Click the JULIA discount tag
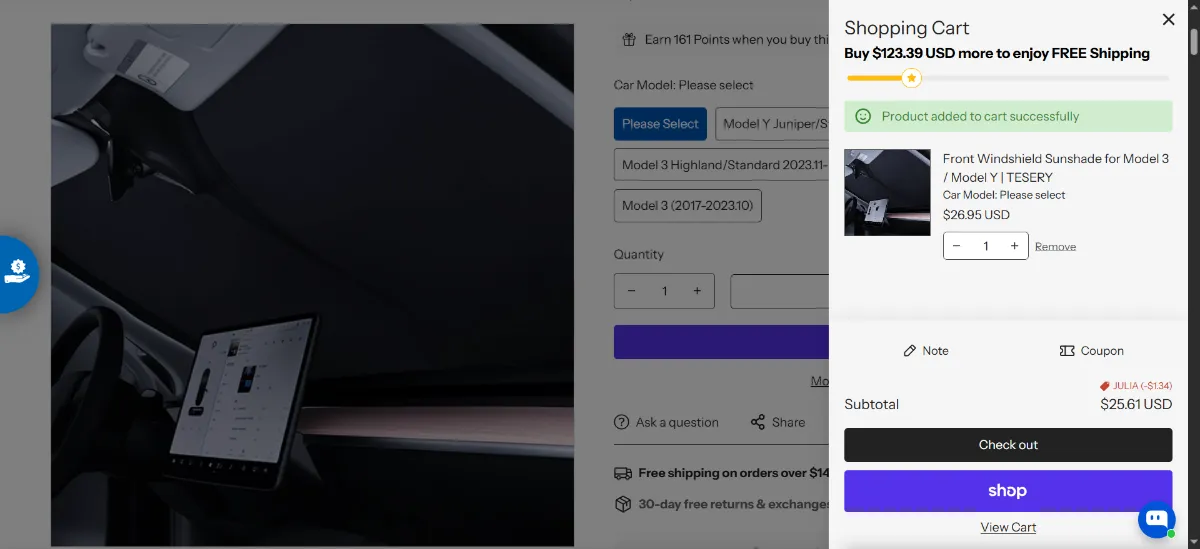 (x=1135, y=385)
